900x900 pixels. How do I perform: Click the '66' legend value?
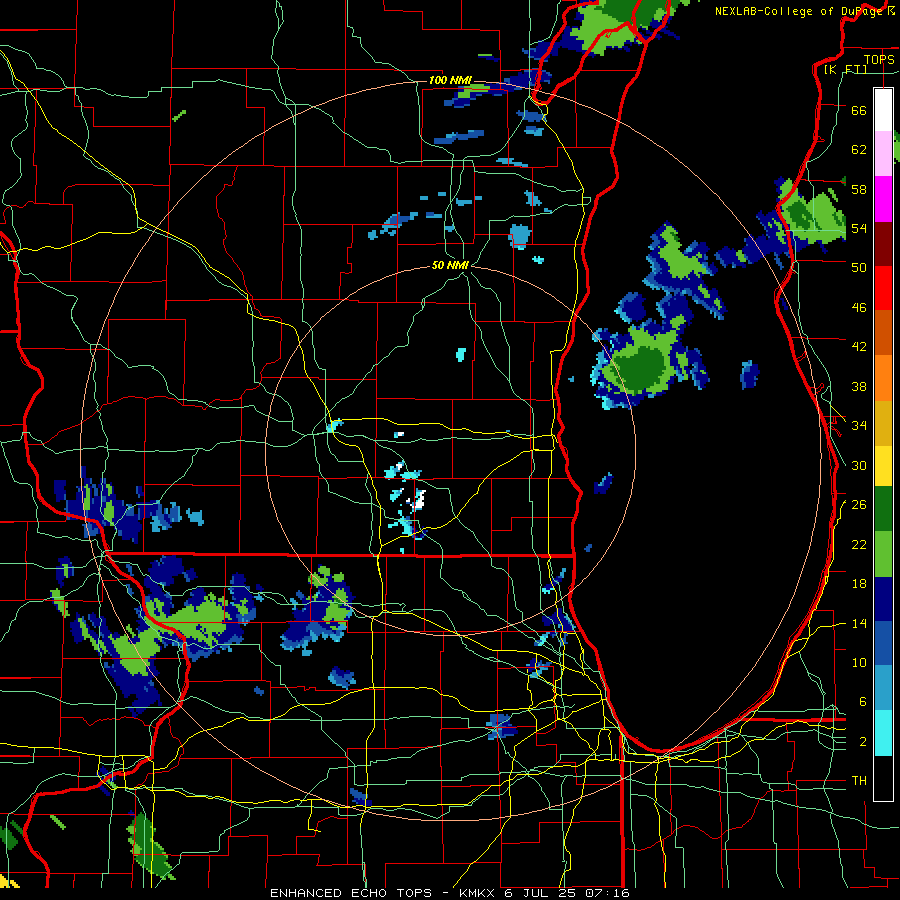[859, 110]
